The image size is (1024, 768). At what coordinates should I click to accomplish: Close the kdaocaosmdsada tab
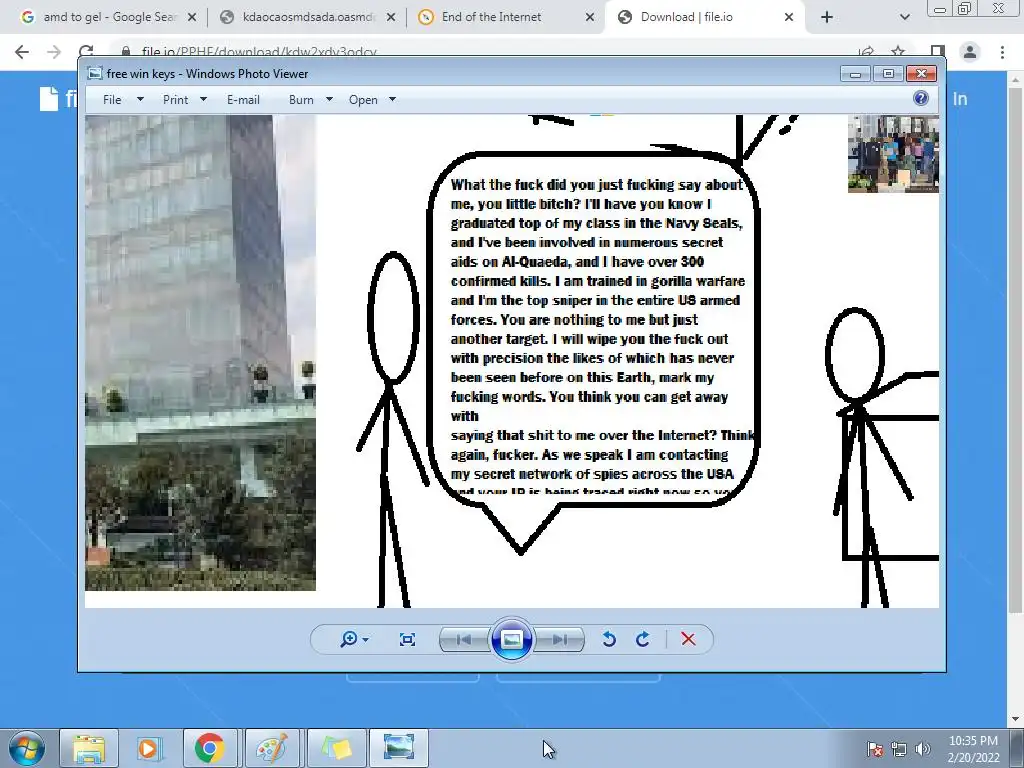coord(391,17)
